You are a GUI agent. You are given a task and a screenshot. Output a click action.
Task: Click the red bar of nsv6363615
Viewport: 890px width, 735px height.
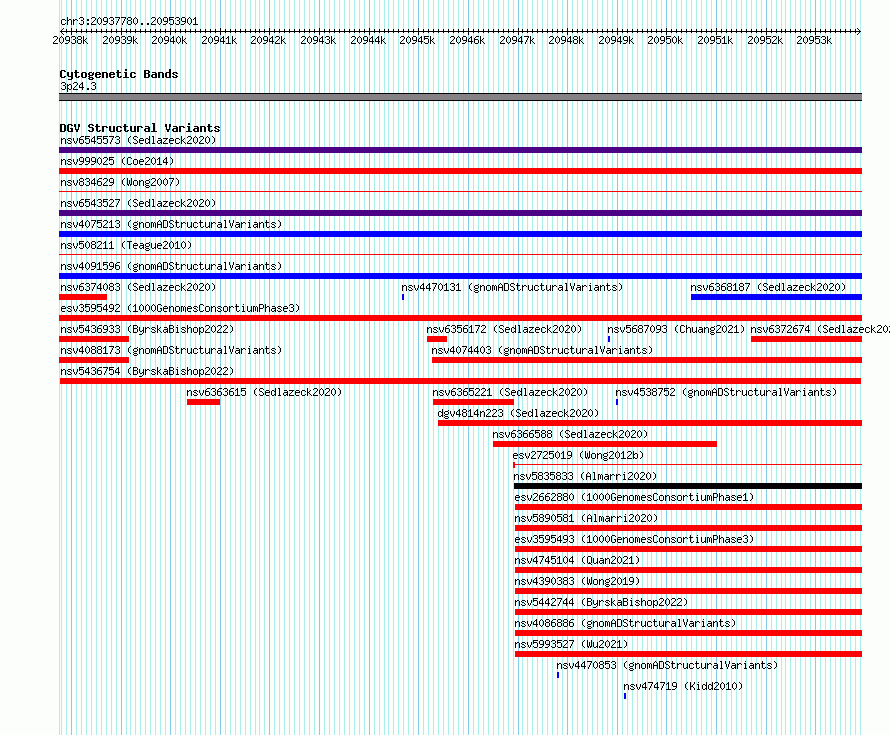(203, 402)
